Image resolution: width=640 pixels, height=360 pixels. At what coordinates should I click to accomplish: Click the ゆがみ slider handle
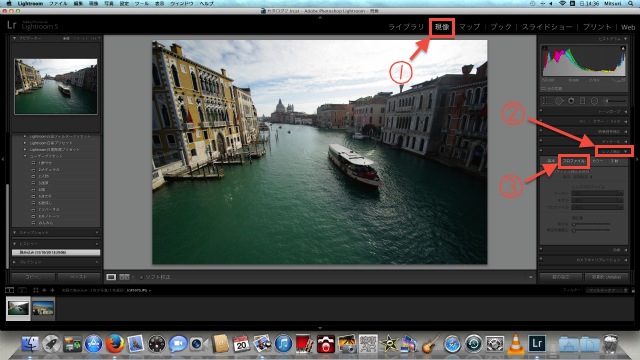[573, 224]
